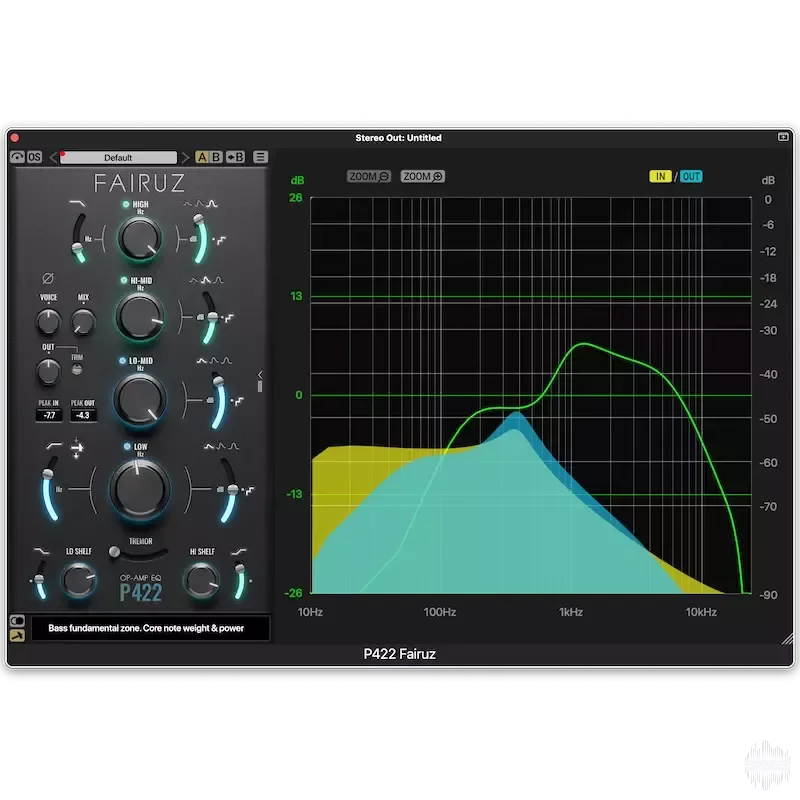The height and width of the screenshot is (800, 800).
Task: Select narrow bell shape for LO-MID band
Action: point(226,361)
